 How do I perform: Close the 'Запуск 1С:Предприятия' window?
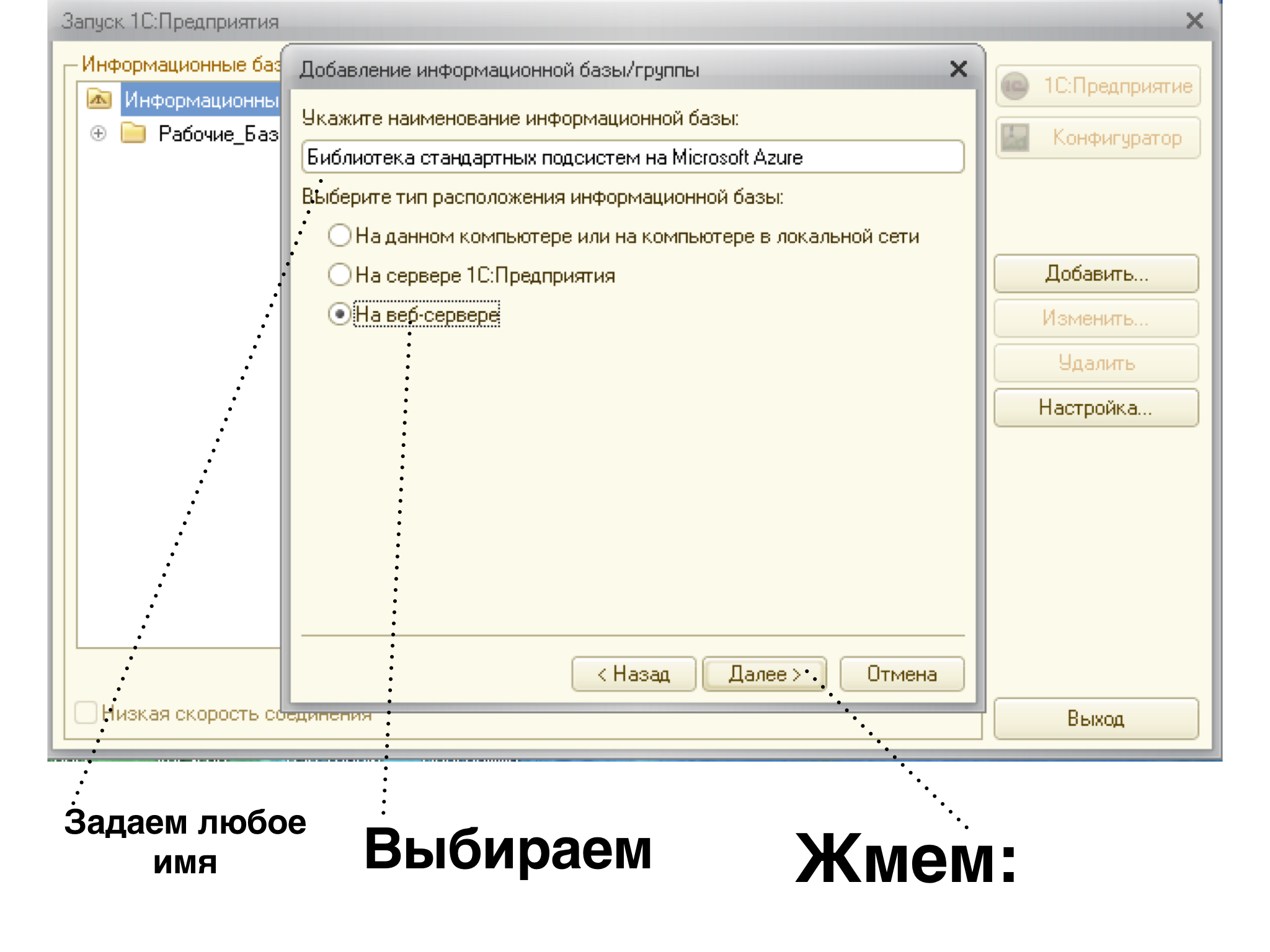[1194, 20]
